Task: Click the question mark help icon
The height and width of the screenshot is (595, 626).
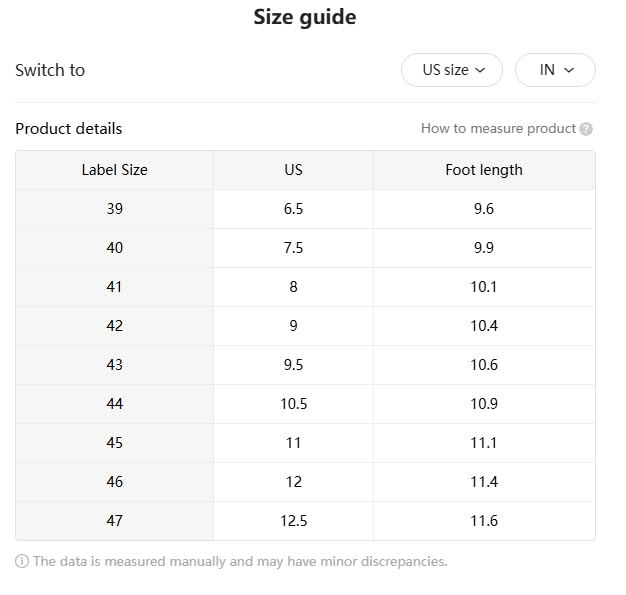Action: point(586,129)
